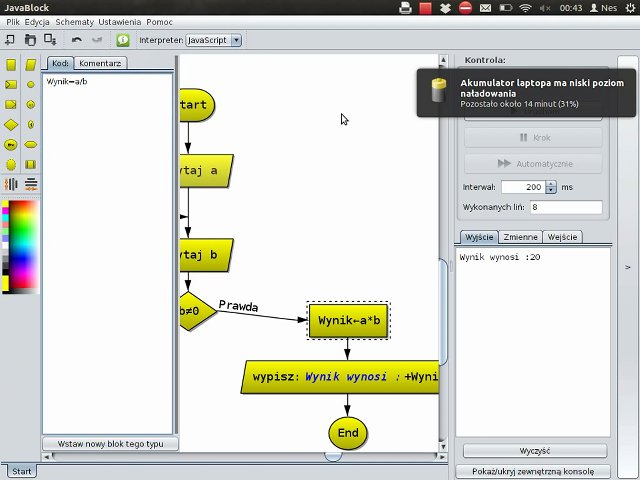Viewport: 640px width, 480px height.
Task: Select the b≠0 decision diamond
Action: 196,311
